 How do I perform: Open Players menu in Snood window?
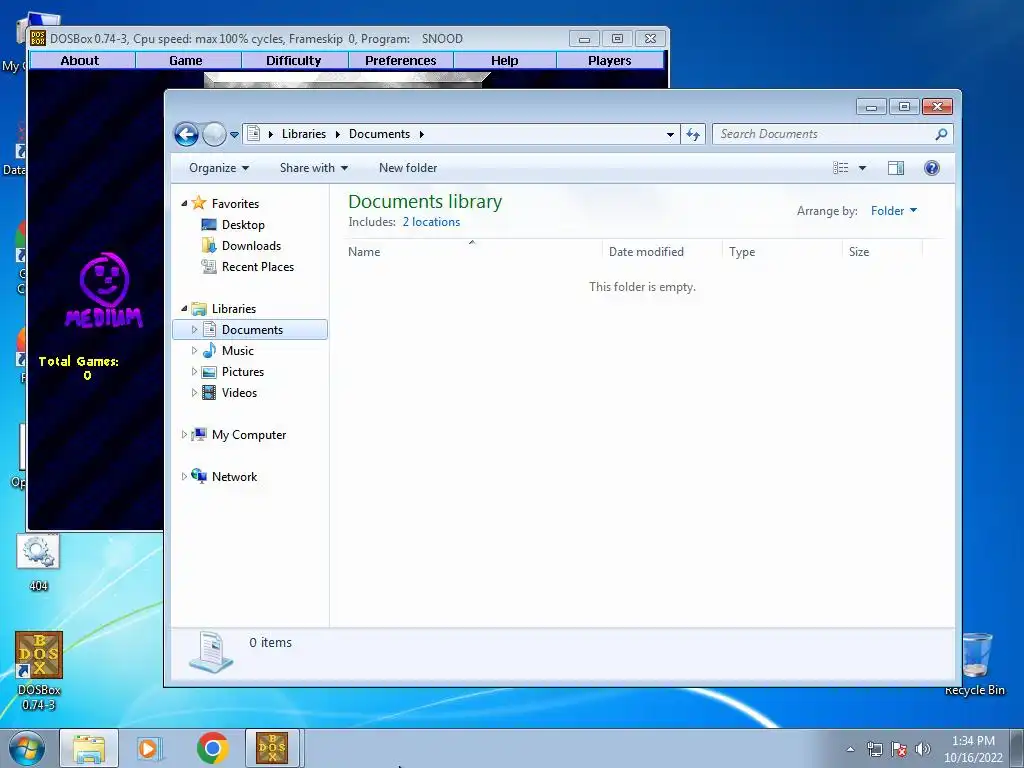coord(610,61)
